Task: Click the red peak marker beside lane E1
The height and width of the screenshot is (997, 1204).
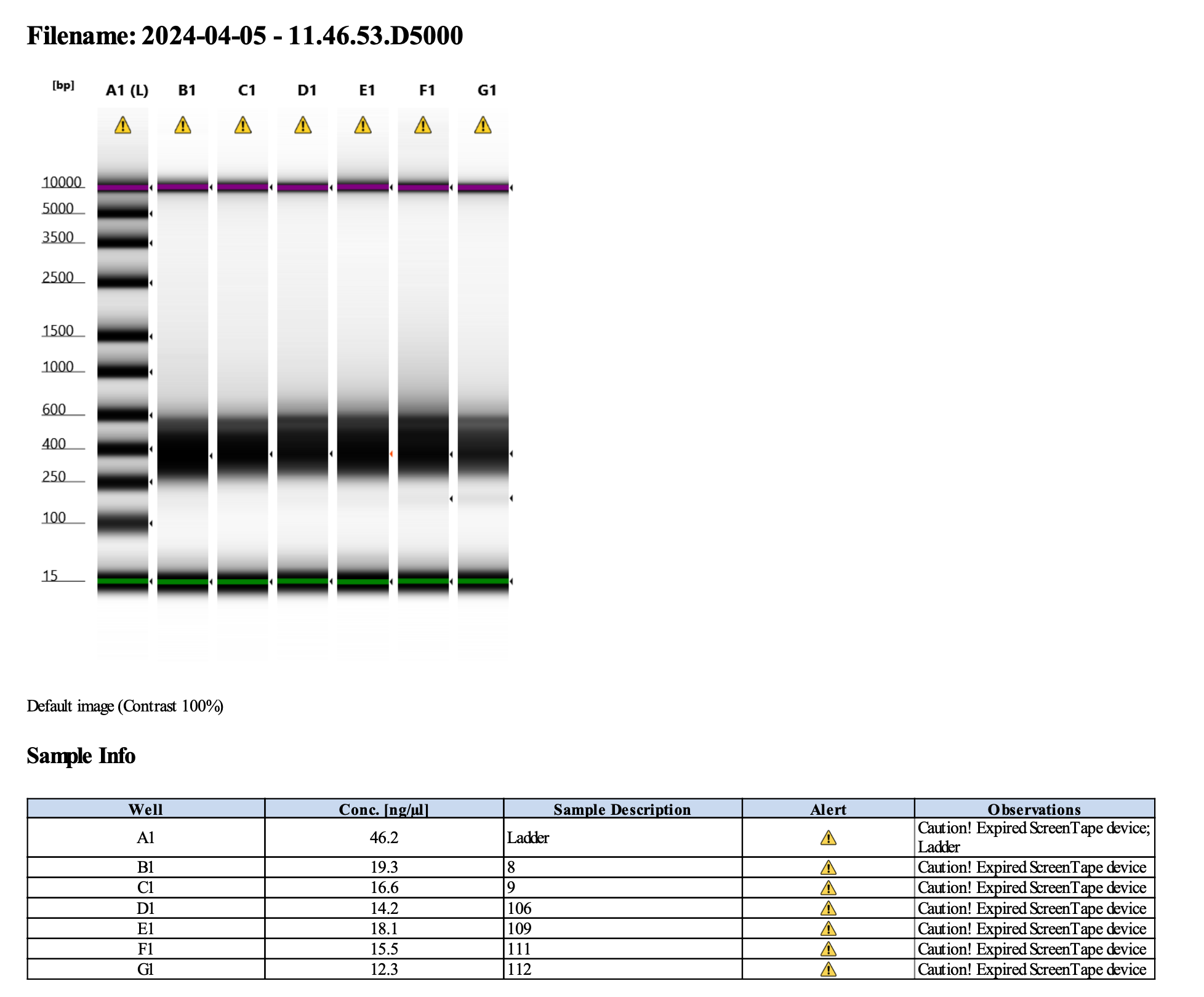Action: pyautogui.click(x=391, y=454)
